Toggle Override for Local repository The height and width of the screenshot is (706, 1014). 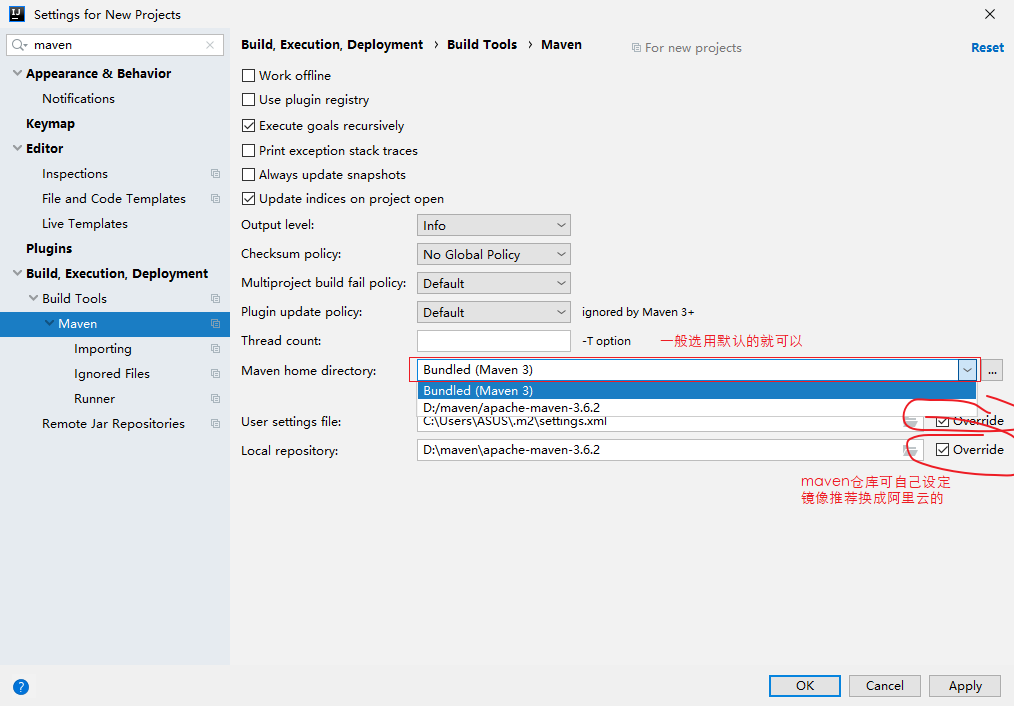coord(943,449)
